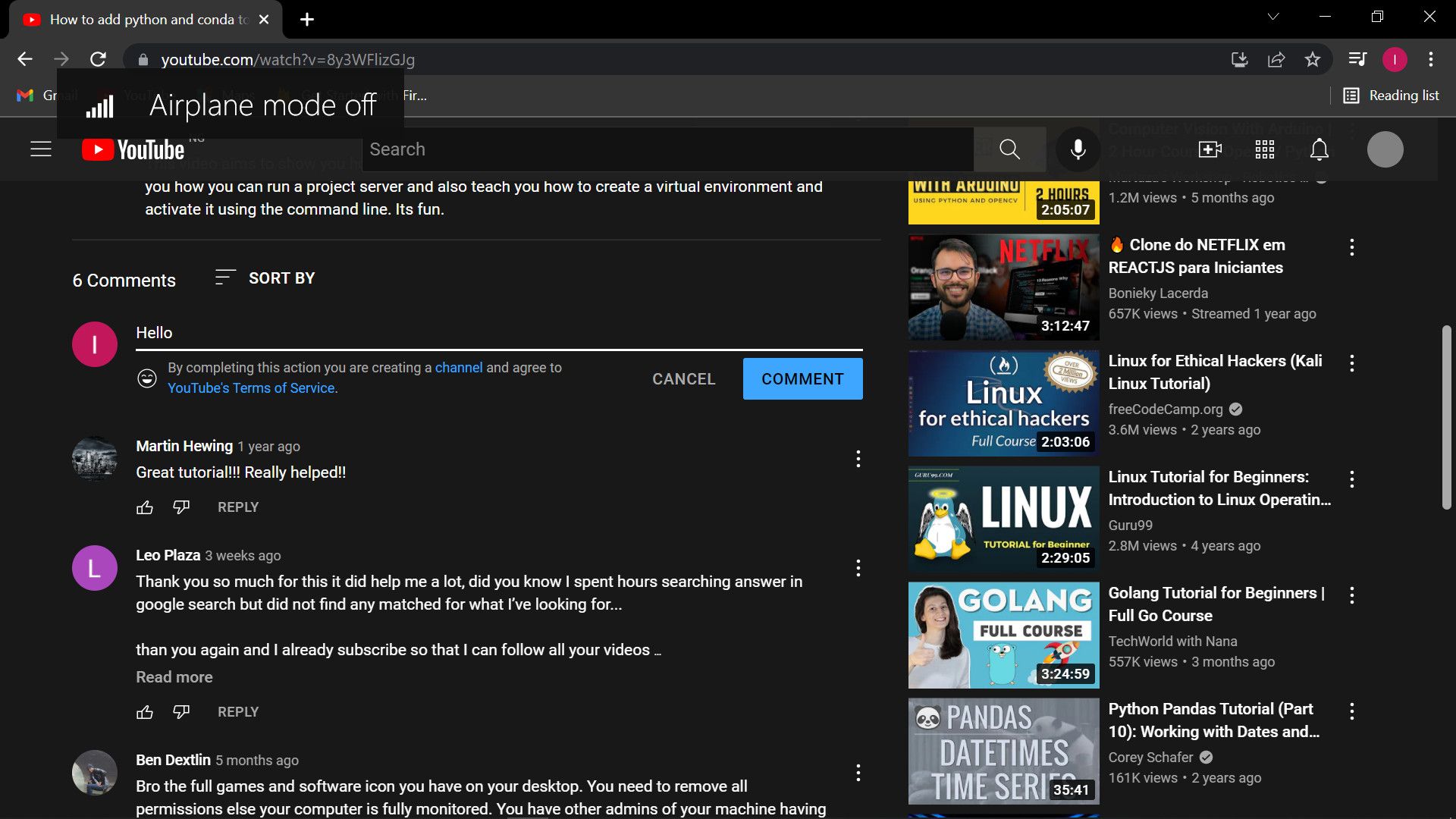This screenshot has width=1456, height=819.
Task: Click the browser address bar URL
Action: [x=287, y=59]
